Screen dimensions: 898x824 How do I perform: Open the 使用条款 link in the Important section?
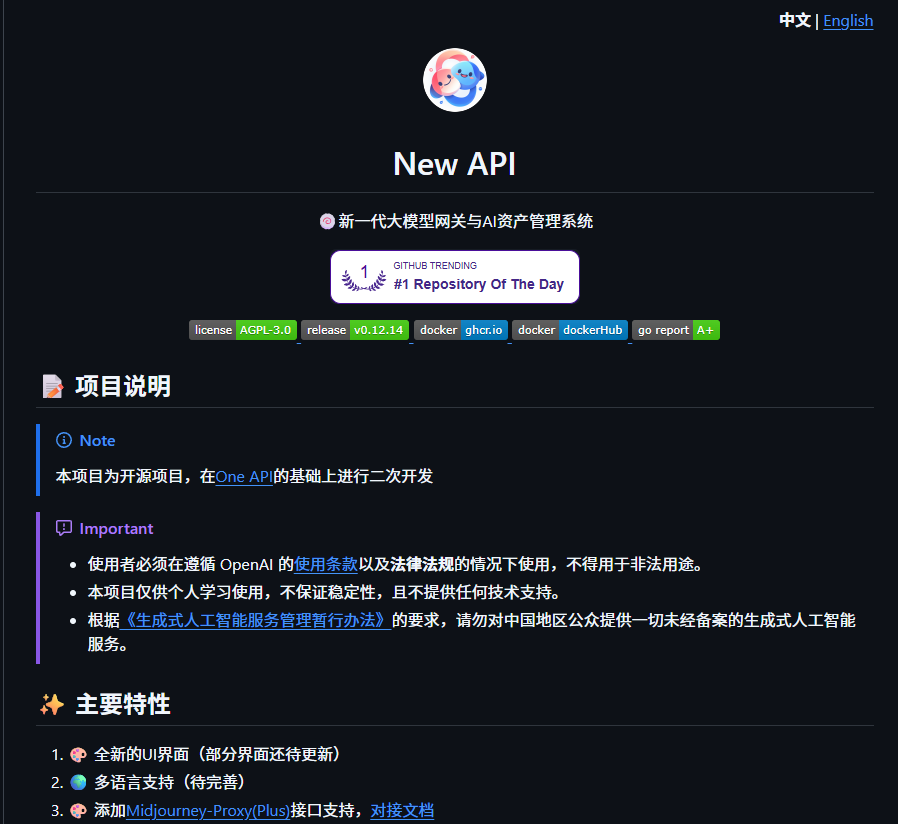pos(326,563)
